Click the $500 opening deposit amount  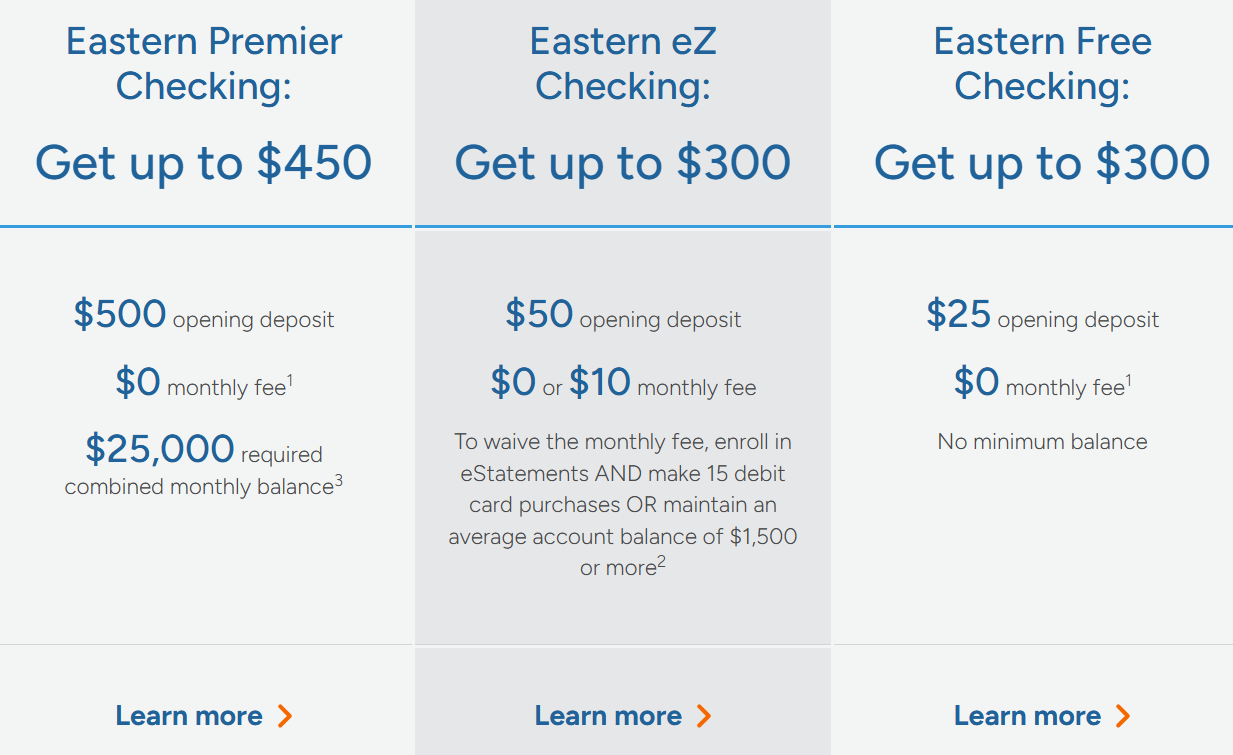119,314
